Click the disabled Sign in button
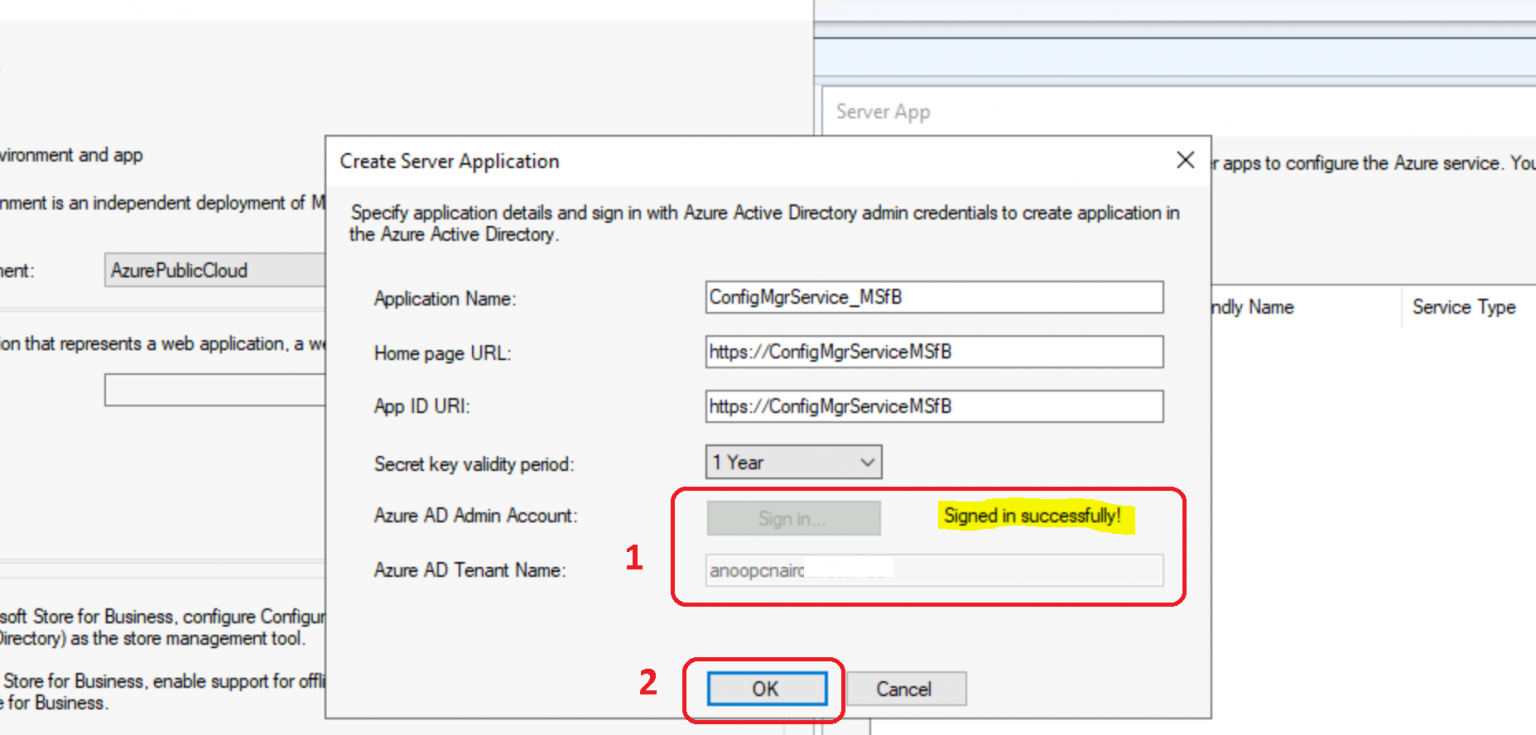Viewport: 1536px width, 735px height. click(793, 518)
